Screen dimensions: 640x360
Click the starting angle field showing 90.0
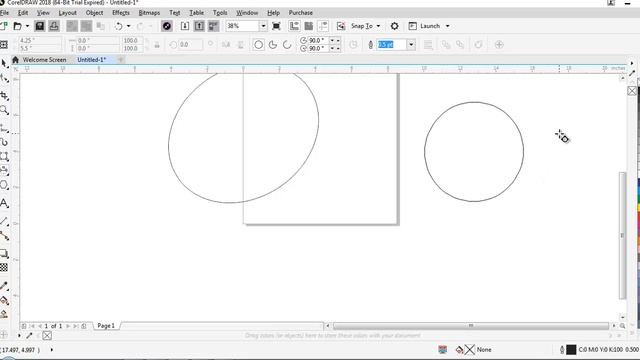click(x=318, y=40)
